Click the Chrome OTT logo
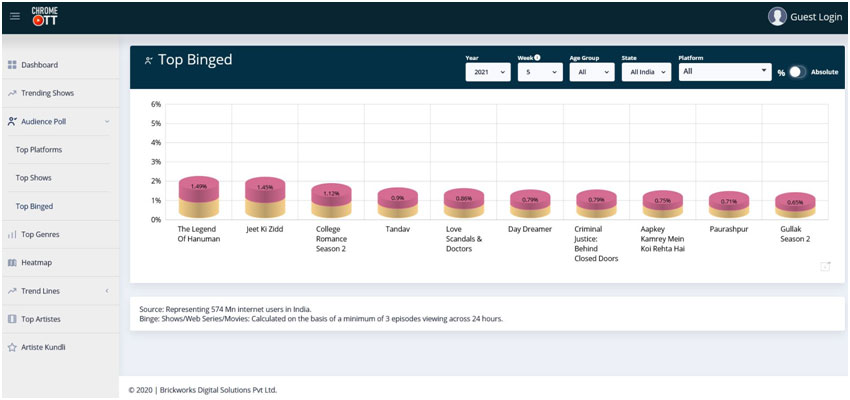 pos(44,16)
